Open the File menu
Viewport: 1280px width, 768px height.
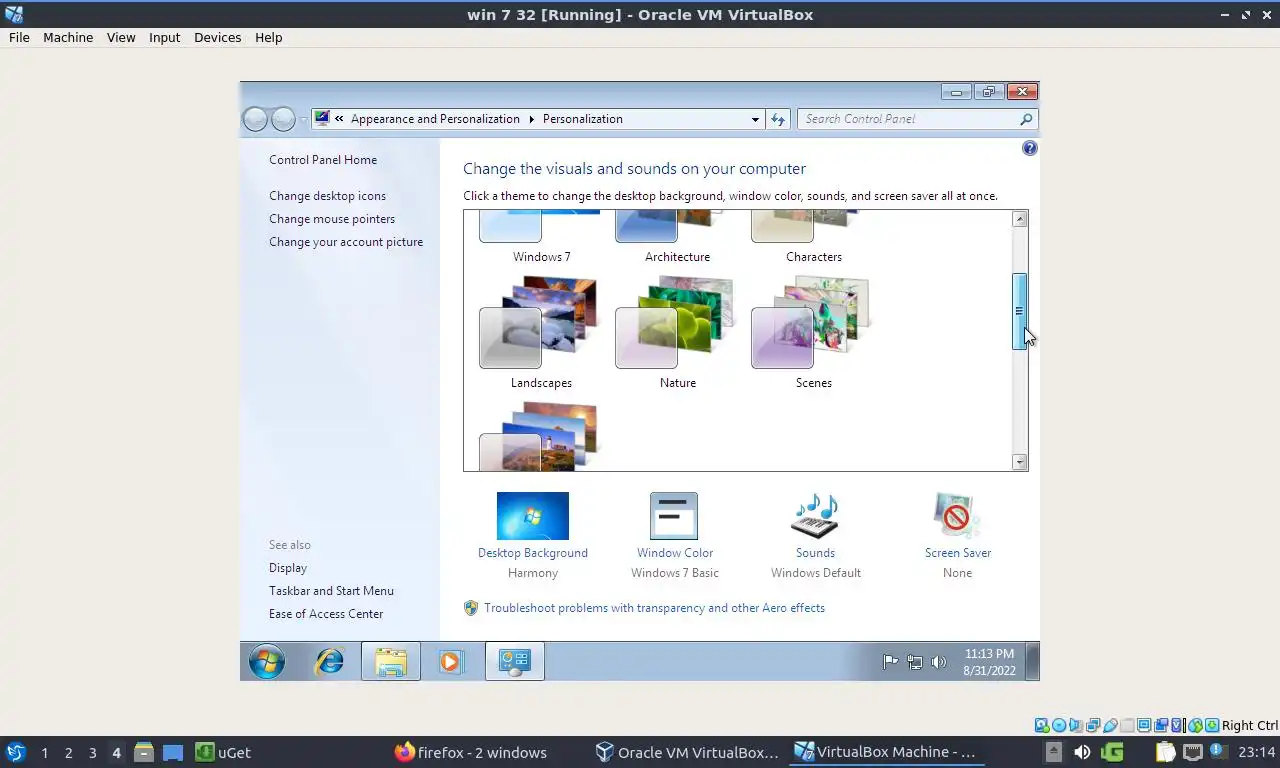[19, 37]
